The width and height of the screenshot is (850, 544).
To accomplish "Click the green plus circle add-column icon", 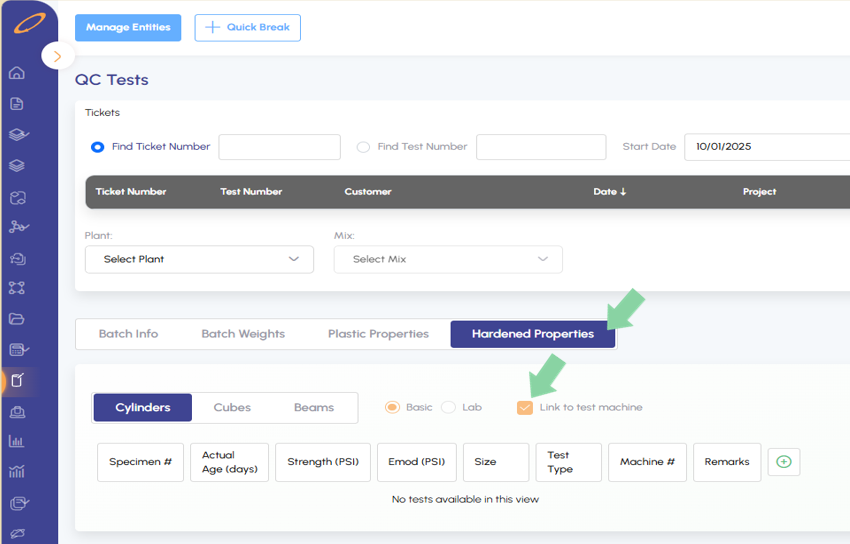I will click(x=784, y=462).
